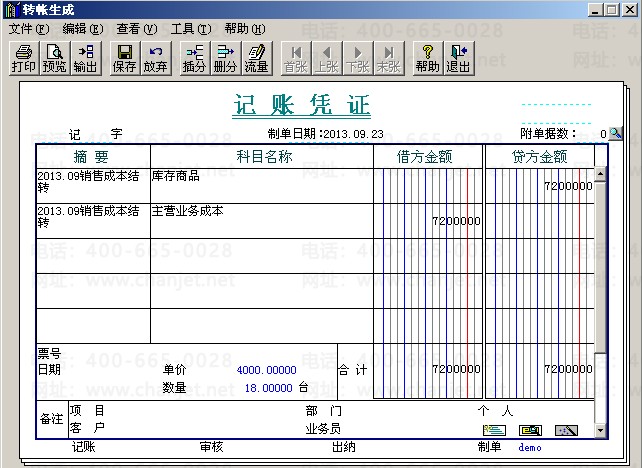Delete entry line with 删分
Image resolution: width=642 pixels, height=468 pixels.
tap(225, 59)
